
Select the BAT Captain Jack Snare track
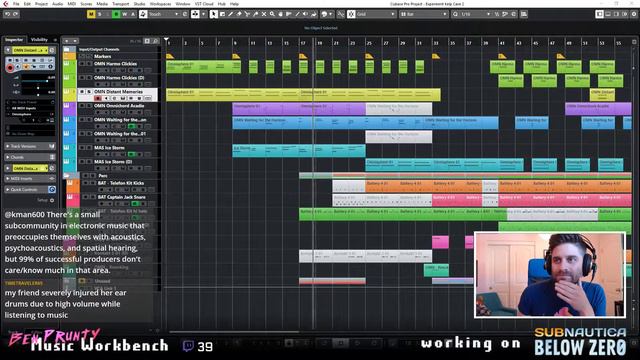122,197
